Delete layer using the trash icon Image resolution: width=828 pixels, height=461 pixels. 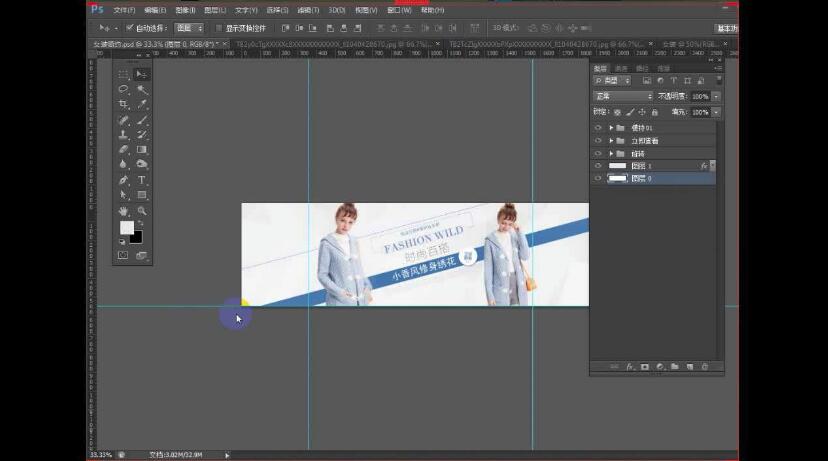coord(704,367)
